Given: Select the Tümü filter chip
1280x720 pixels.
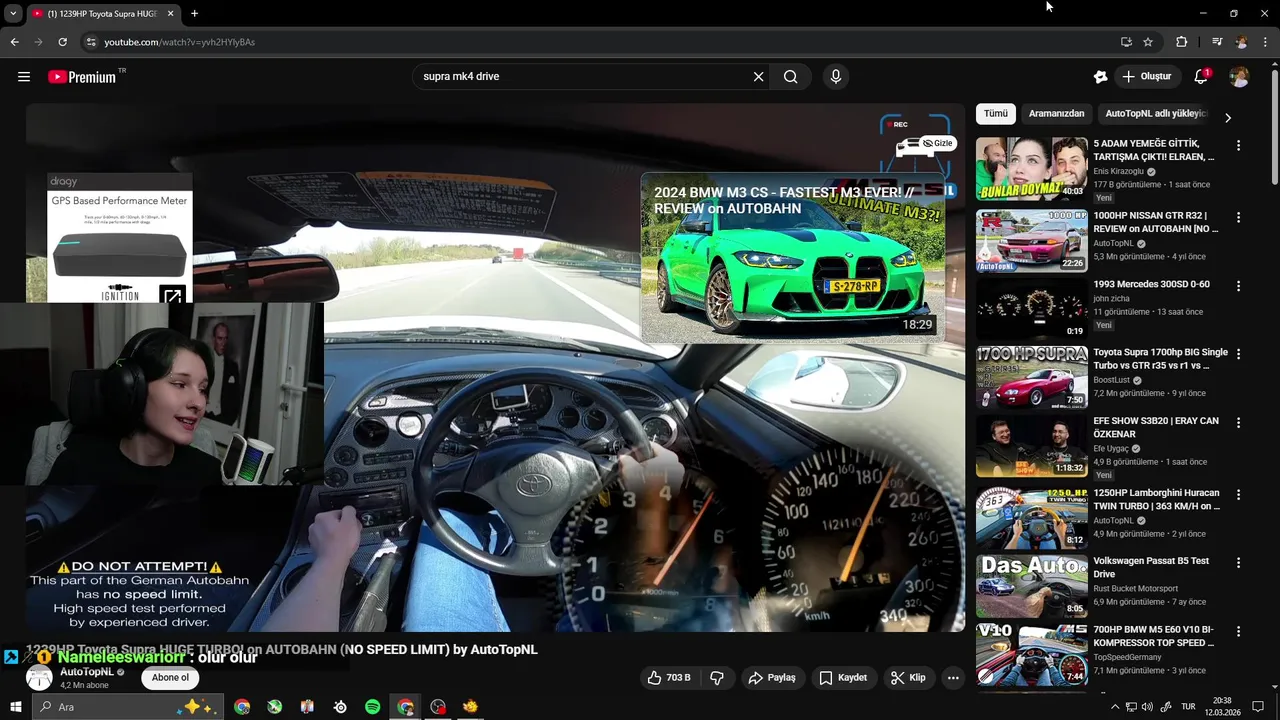Looking at the screenshot, I should [996, 114].
